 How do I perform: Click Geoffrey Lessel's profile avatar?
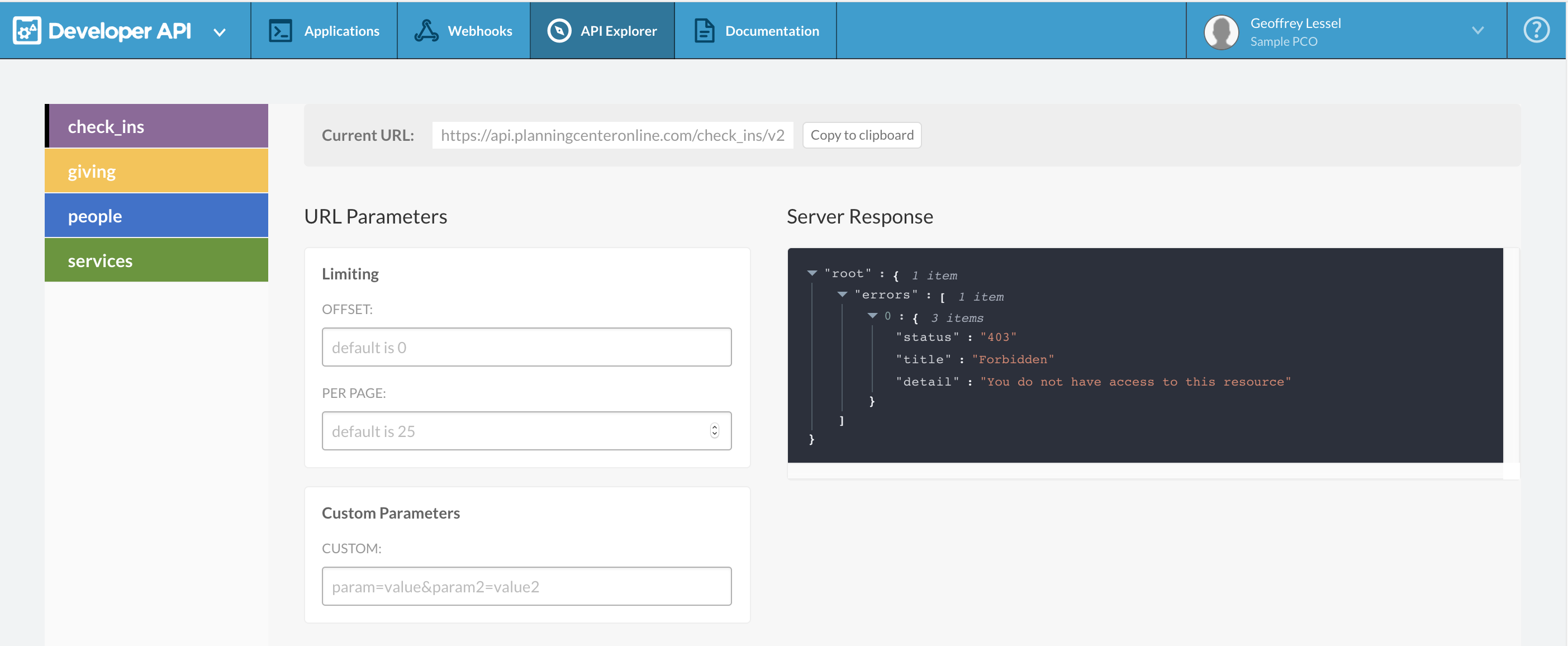[x=1221, y=32]
